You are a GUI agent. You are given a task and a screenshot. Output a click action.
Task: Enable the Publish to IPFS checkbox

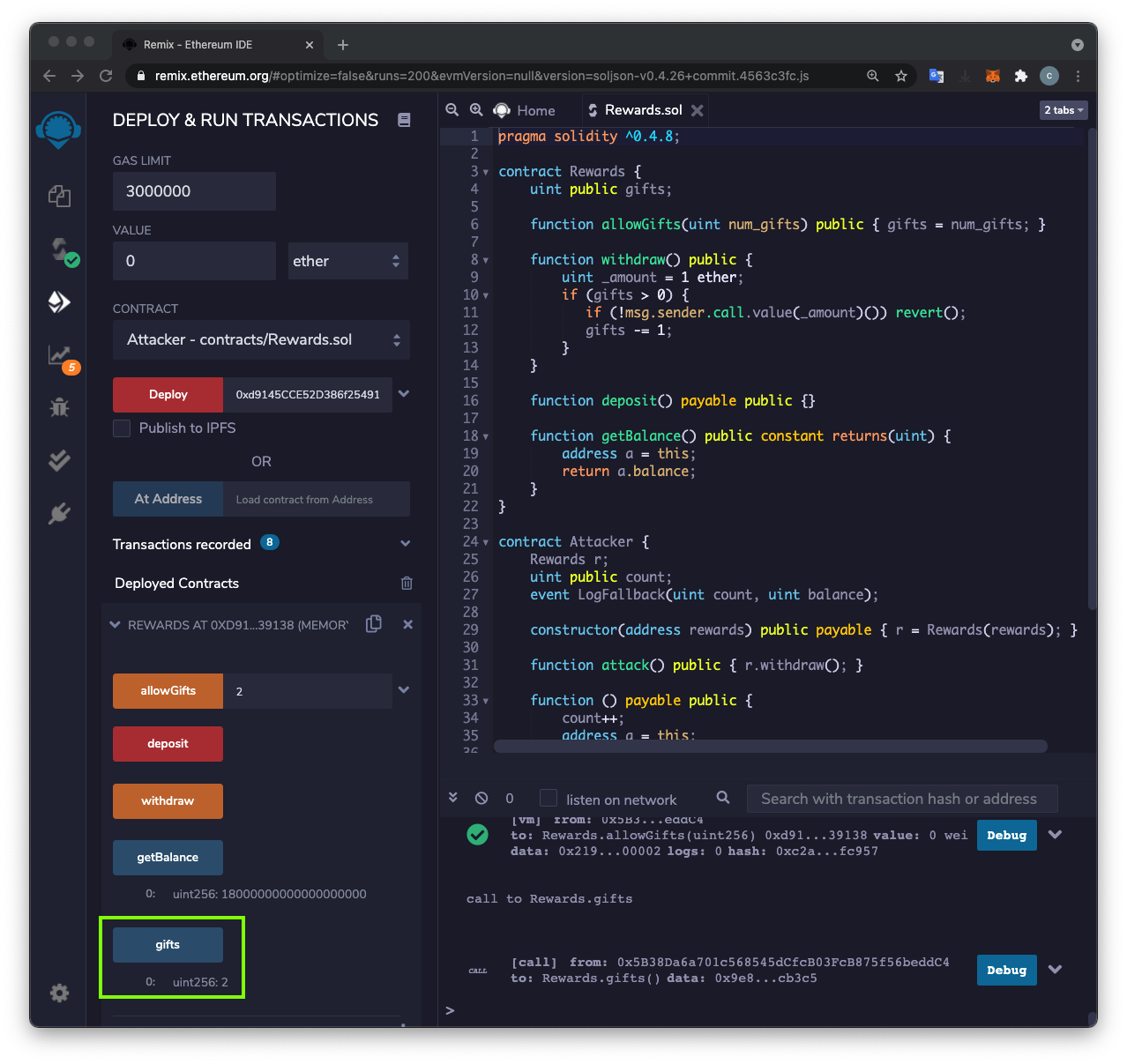coord(122,428)
